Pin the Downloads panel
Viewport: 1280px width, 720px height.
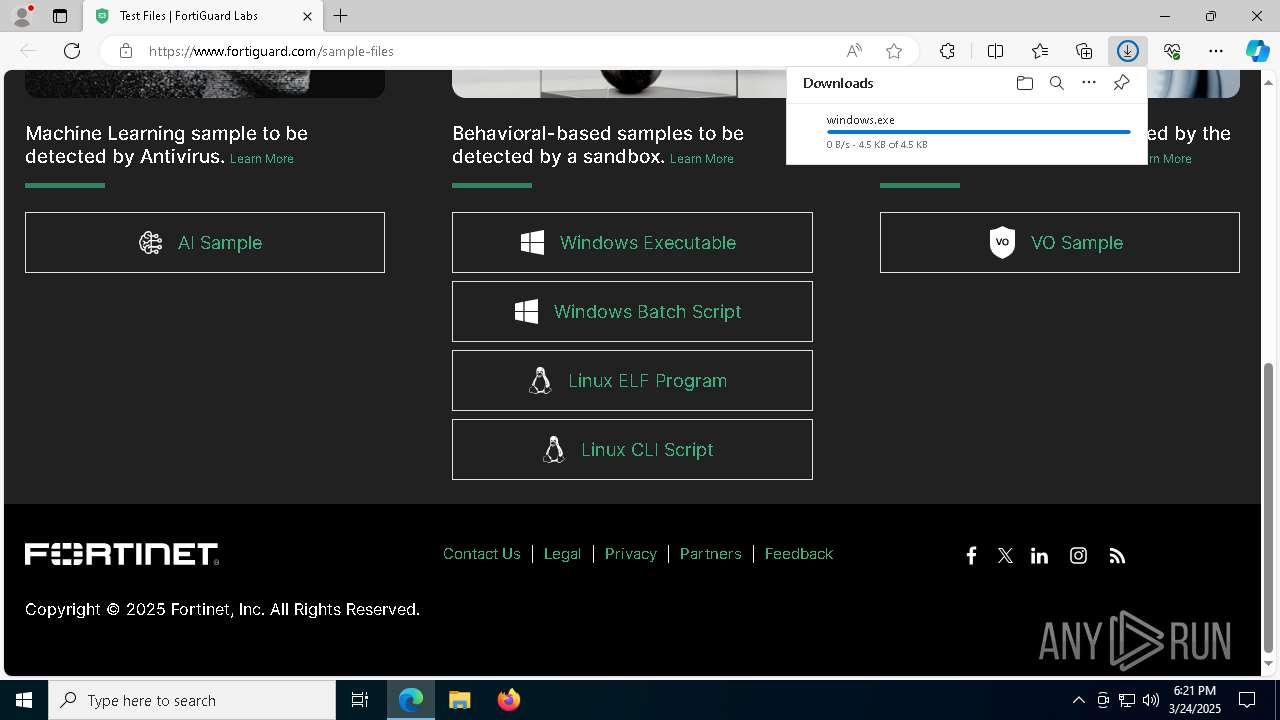click(1121, 83)
